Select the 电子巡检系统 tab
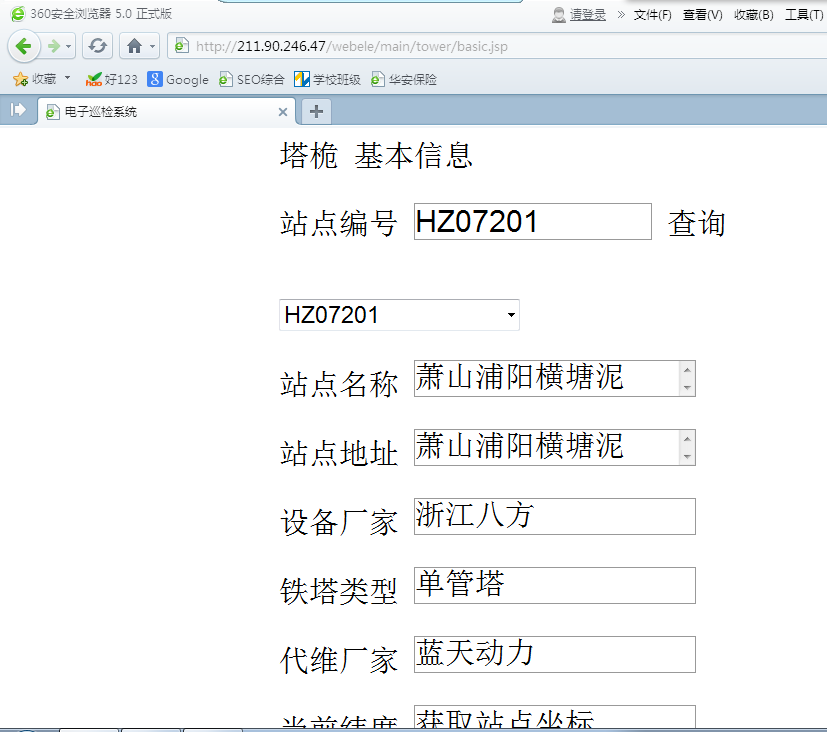Screen dimensions: 827x732 point(167,111)
